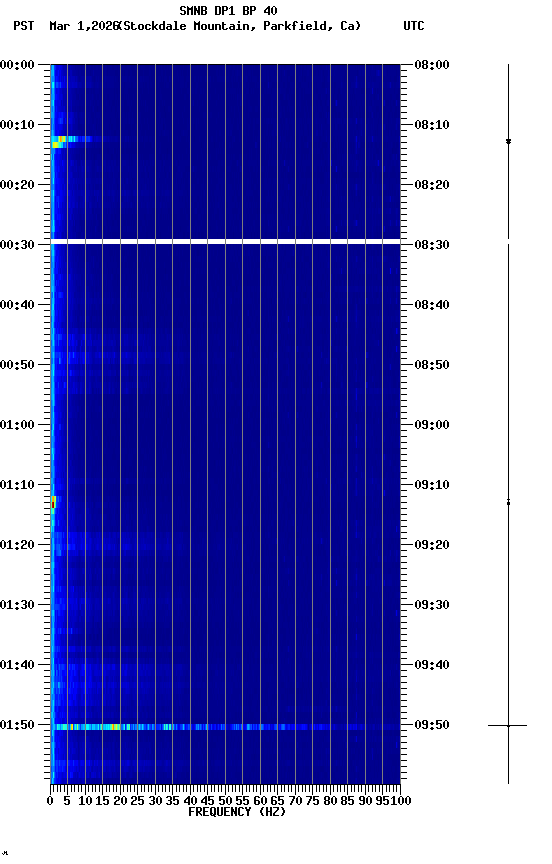Click the "Stockdale Mountain, Parkfield, Ca" location text
This screenshot has height=864, width=552.
[x=240, y=26]
